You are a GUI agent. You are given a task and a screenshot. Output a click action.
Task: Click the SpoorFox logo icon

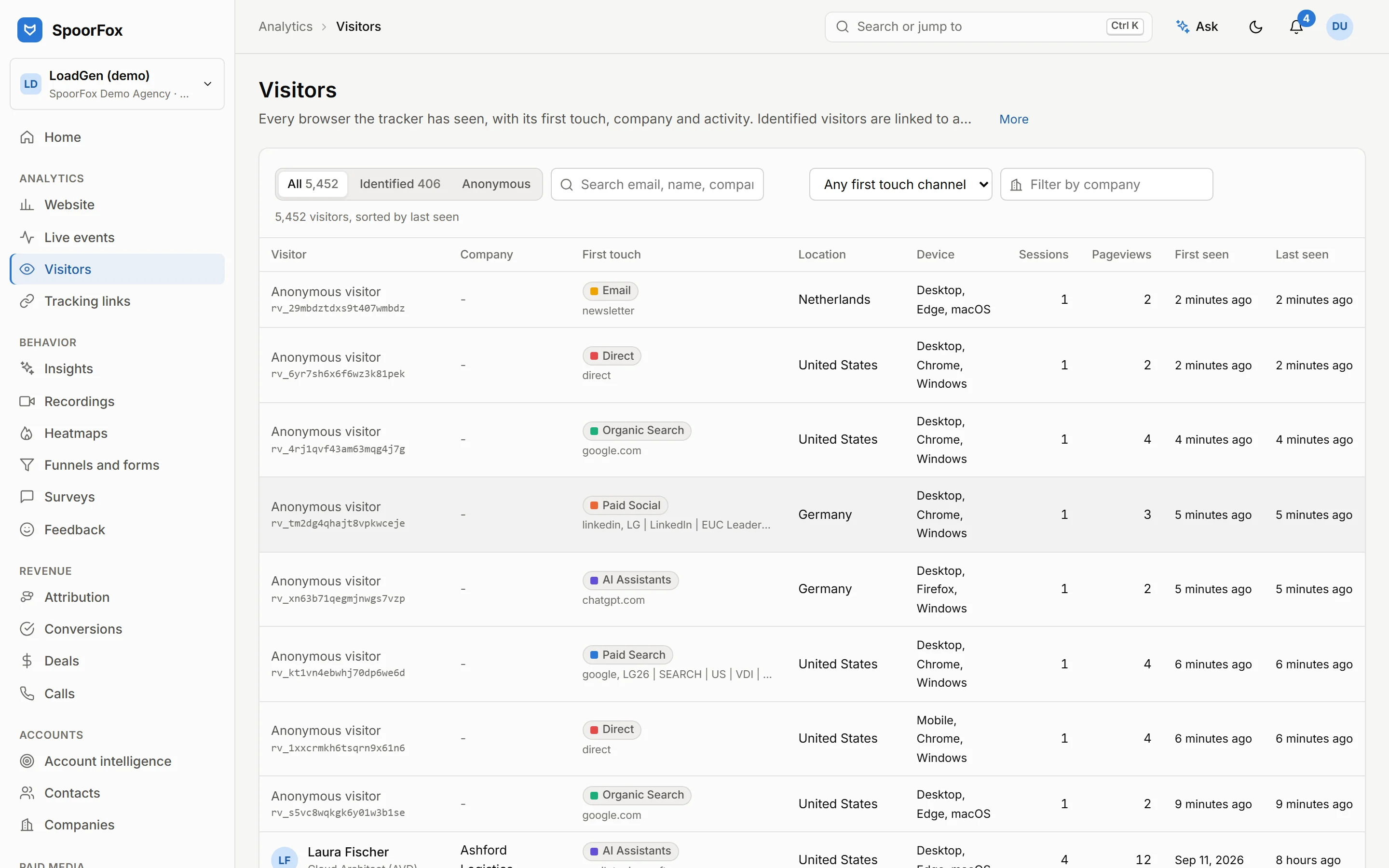(x=30, y=30)
